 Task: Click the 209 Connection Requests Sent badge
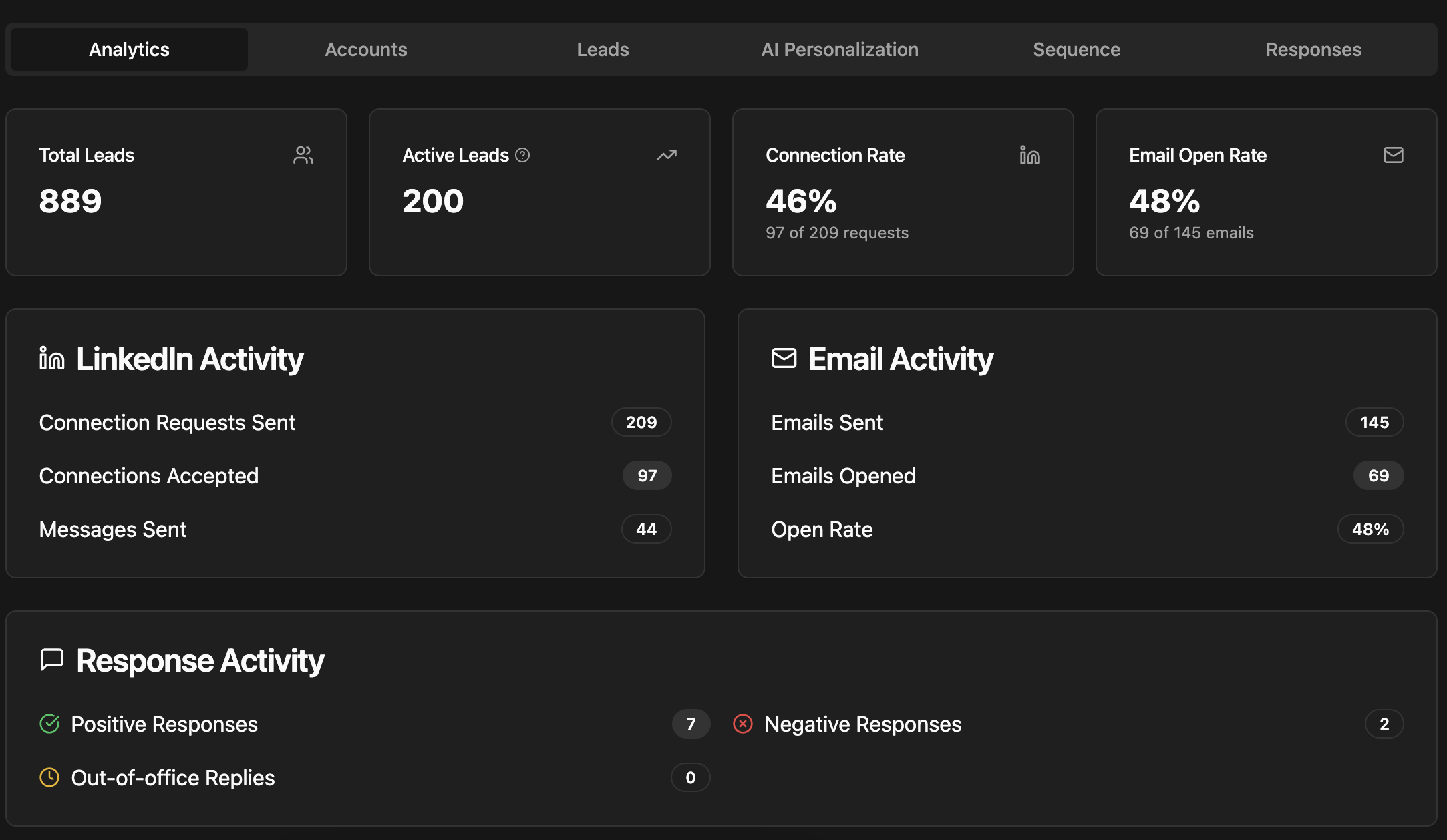(641, 422)
